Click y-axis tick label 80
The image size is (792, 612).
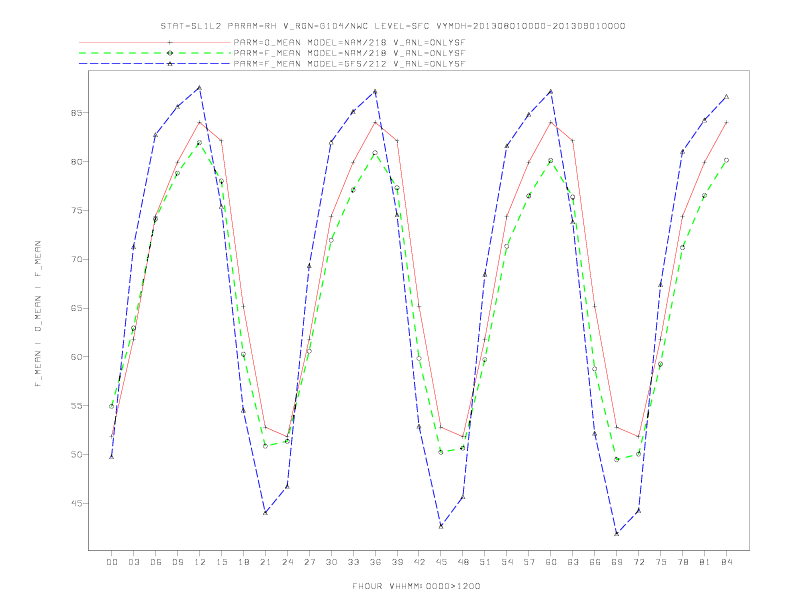point(76,162)
